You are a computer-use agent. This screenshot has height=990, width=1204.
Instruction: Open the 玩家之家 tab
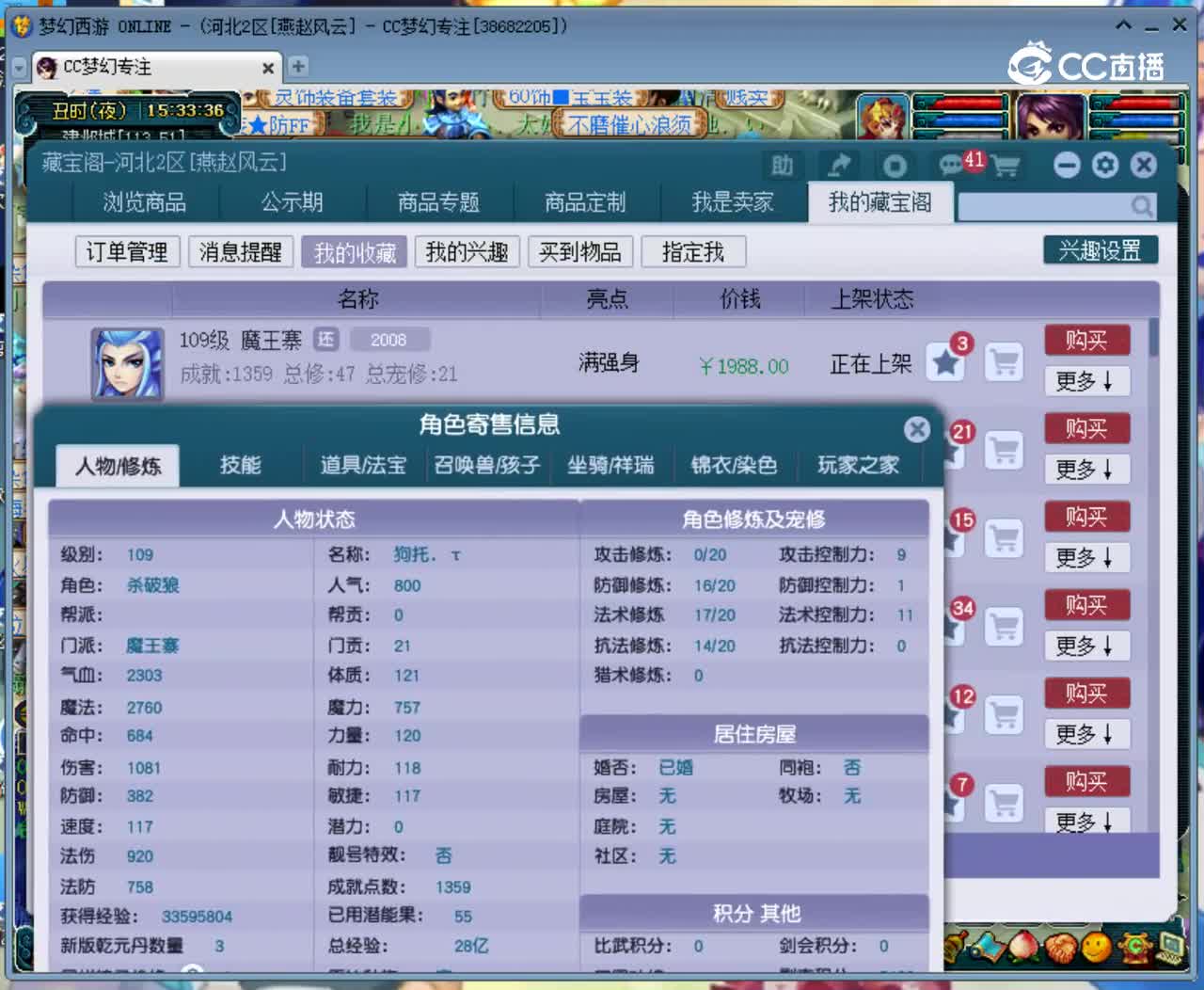tap(858, 465)
